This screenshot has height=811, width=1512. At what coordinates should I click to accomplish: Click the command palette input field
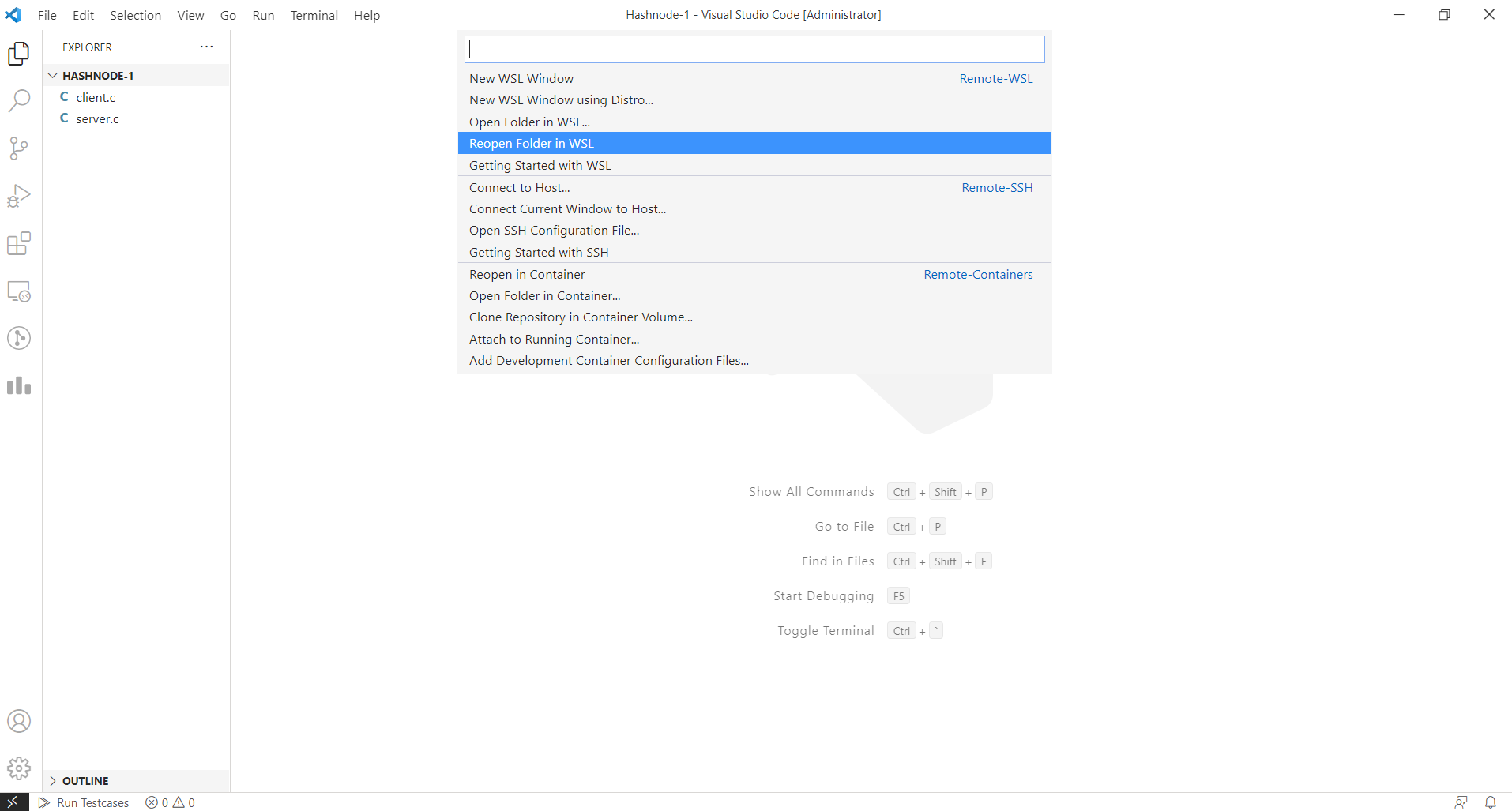pyautogui.click(x=754, y=49)
